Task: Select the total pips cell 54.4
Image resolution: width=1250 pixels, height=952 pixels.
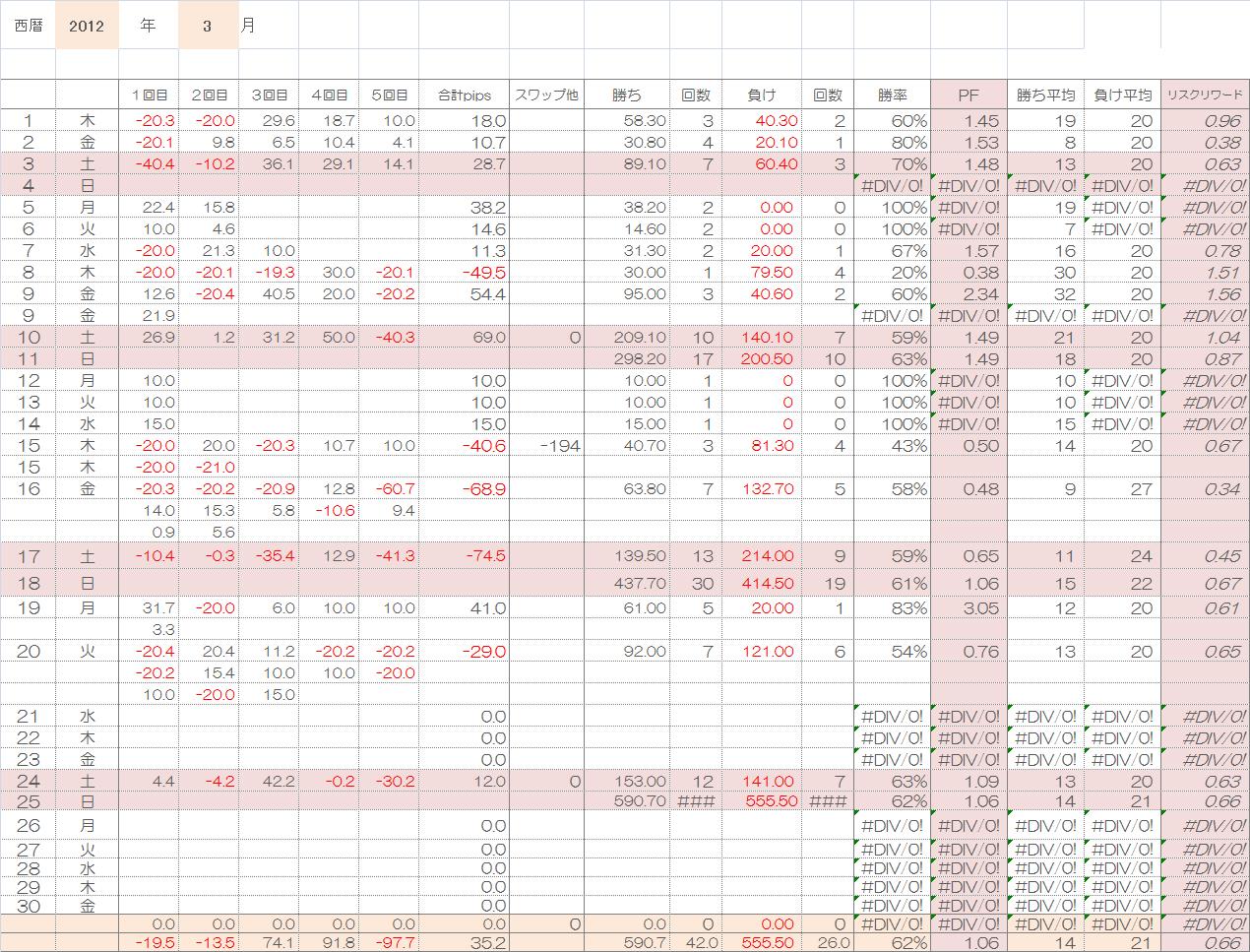Action: point(465,293)
